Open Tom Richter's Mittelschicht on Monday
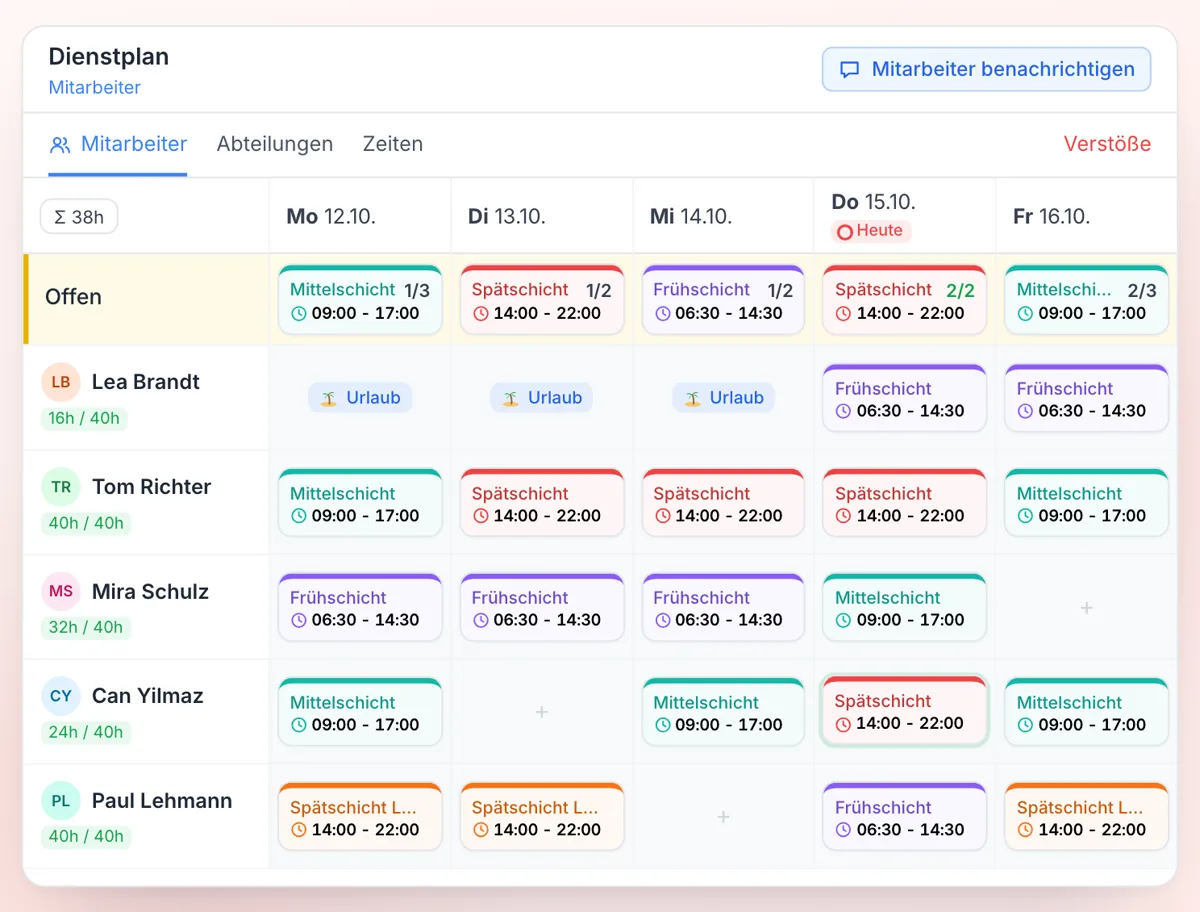 pos(360,503)
